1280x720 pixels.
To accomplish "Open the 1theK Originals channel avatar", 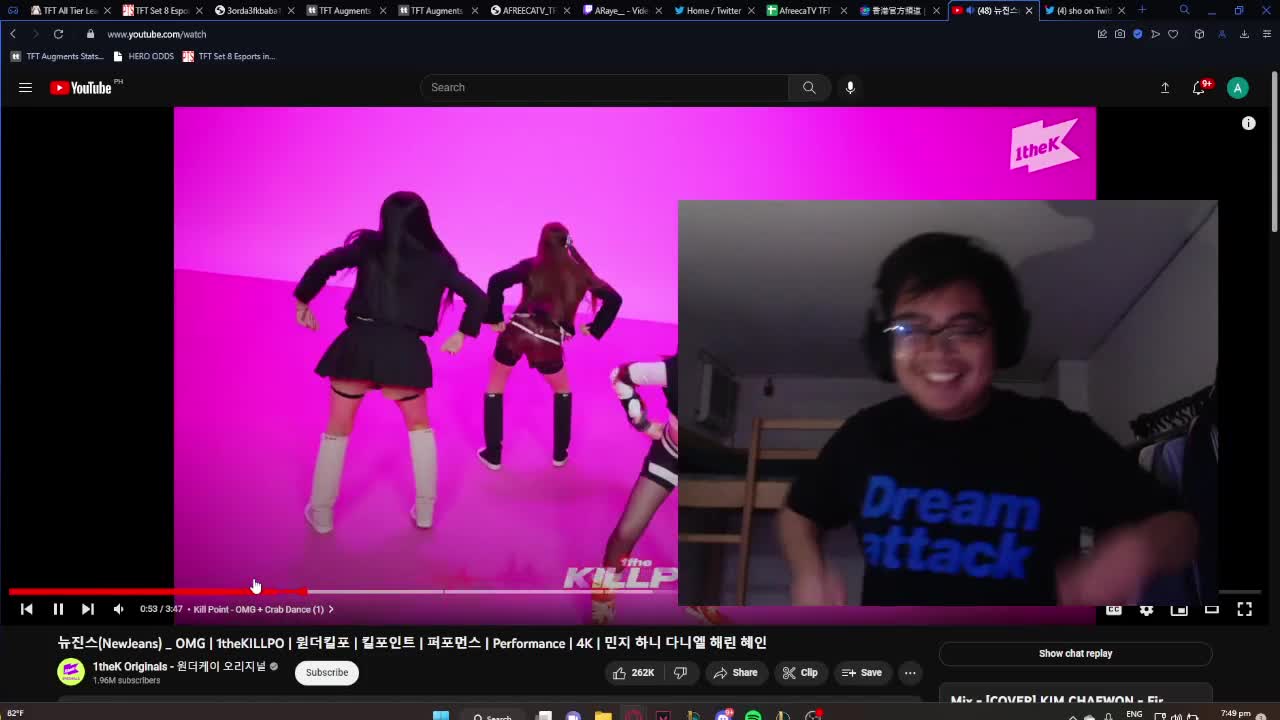I will [70, 672].
